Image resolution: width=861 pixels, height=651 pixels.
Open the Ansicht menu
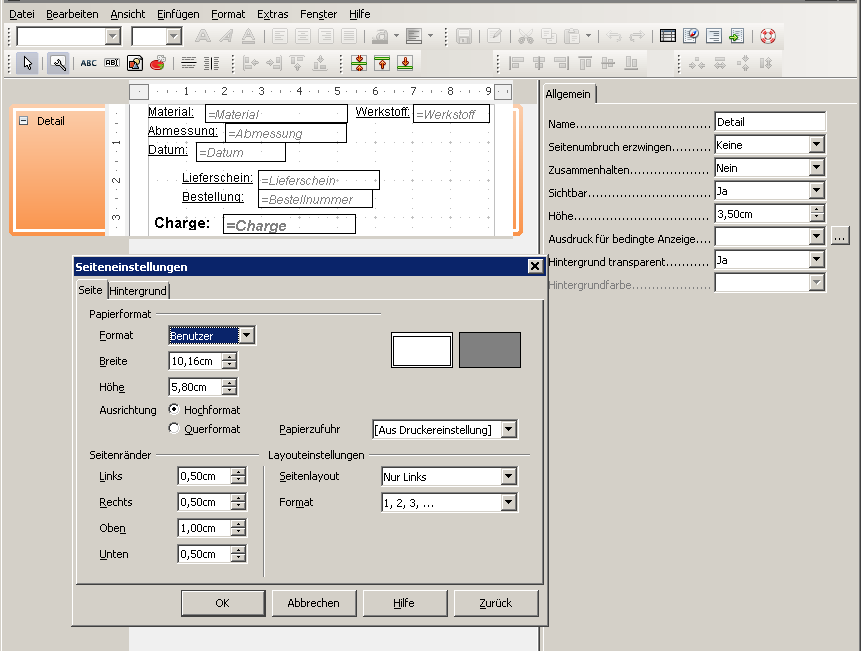(127, 14)
